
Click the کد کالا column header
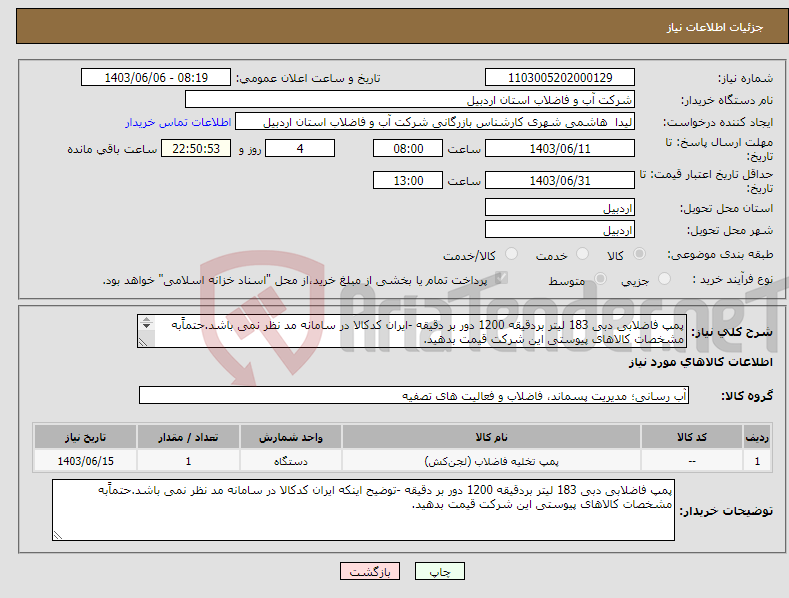pos(692,437)
